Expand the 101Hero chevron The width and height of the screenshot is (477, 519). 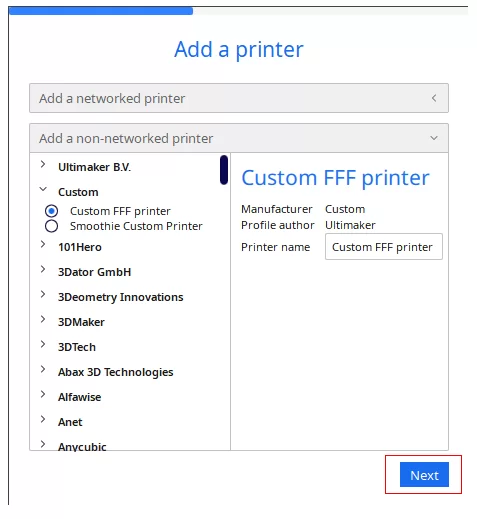(43, 244)
